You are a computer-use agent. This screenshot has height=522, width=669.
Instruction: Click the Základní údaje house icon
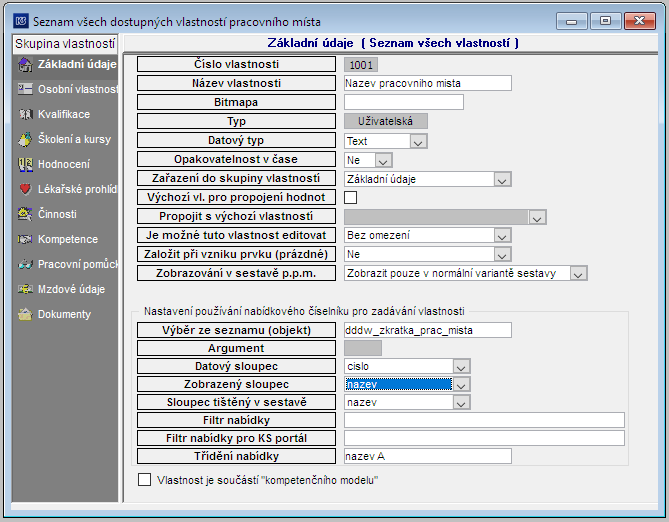point(25,64)
